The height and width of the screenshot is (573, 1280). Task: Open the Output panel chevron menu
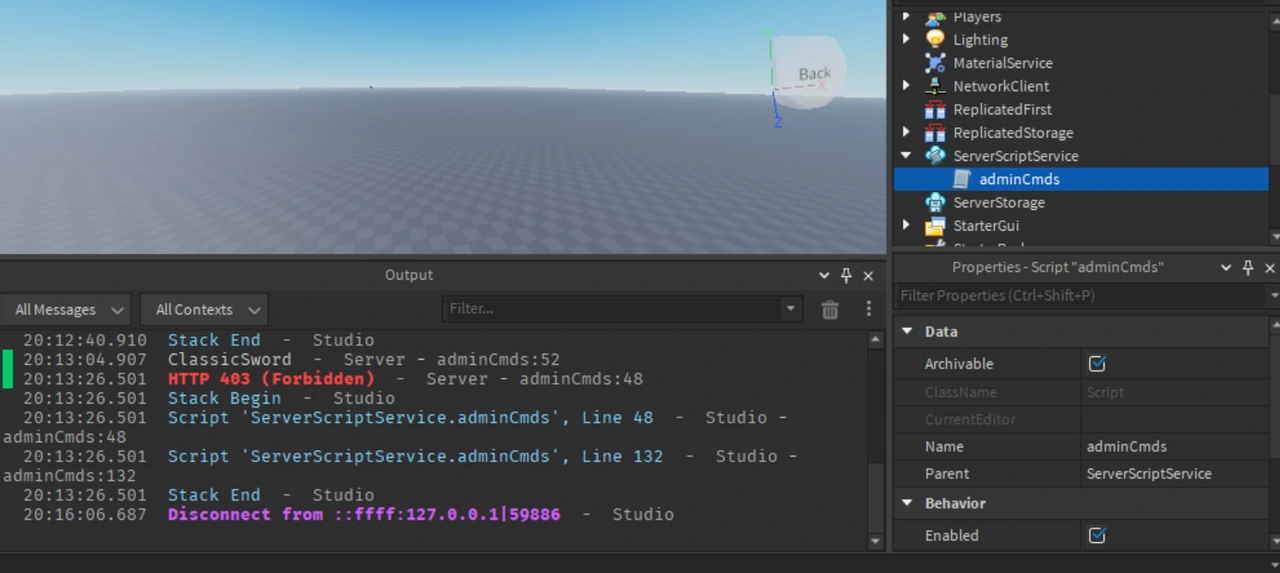tap(824, 276)
